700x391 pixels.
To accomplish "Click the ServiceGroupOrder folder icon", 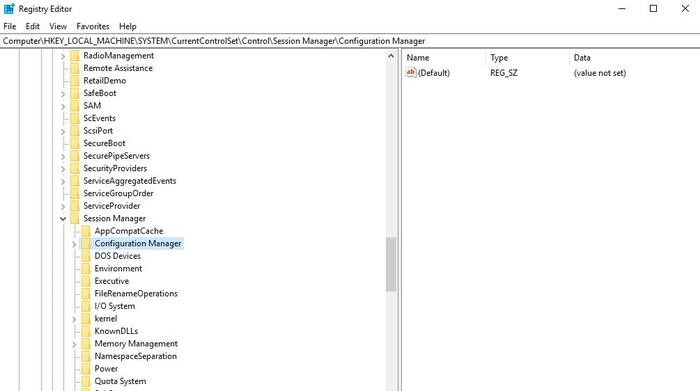I will coord(75,193).
